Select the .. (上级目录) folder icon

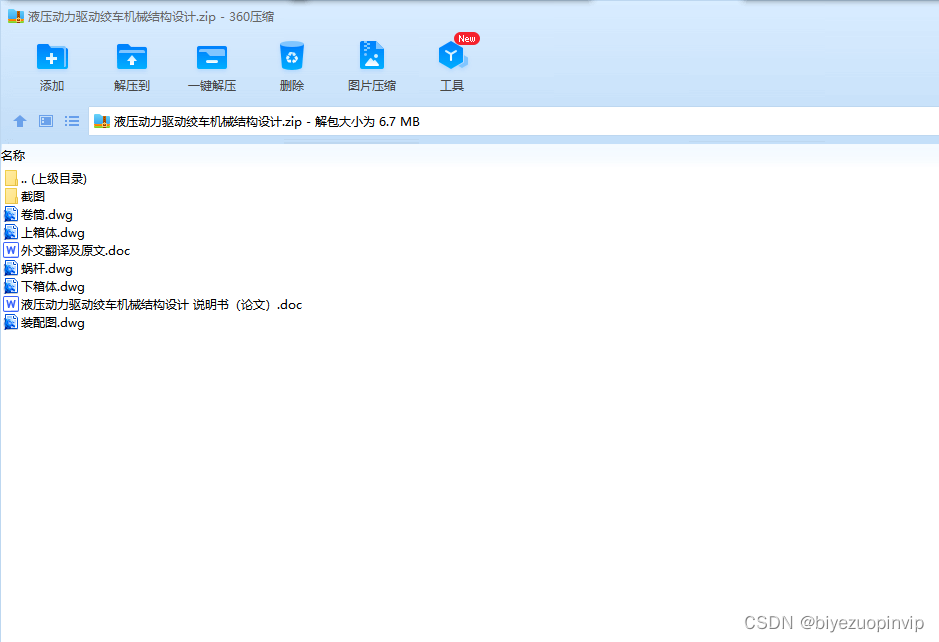[x=11, y=178]
